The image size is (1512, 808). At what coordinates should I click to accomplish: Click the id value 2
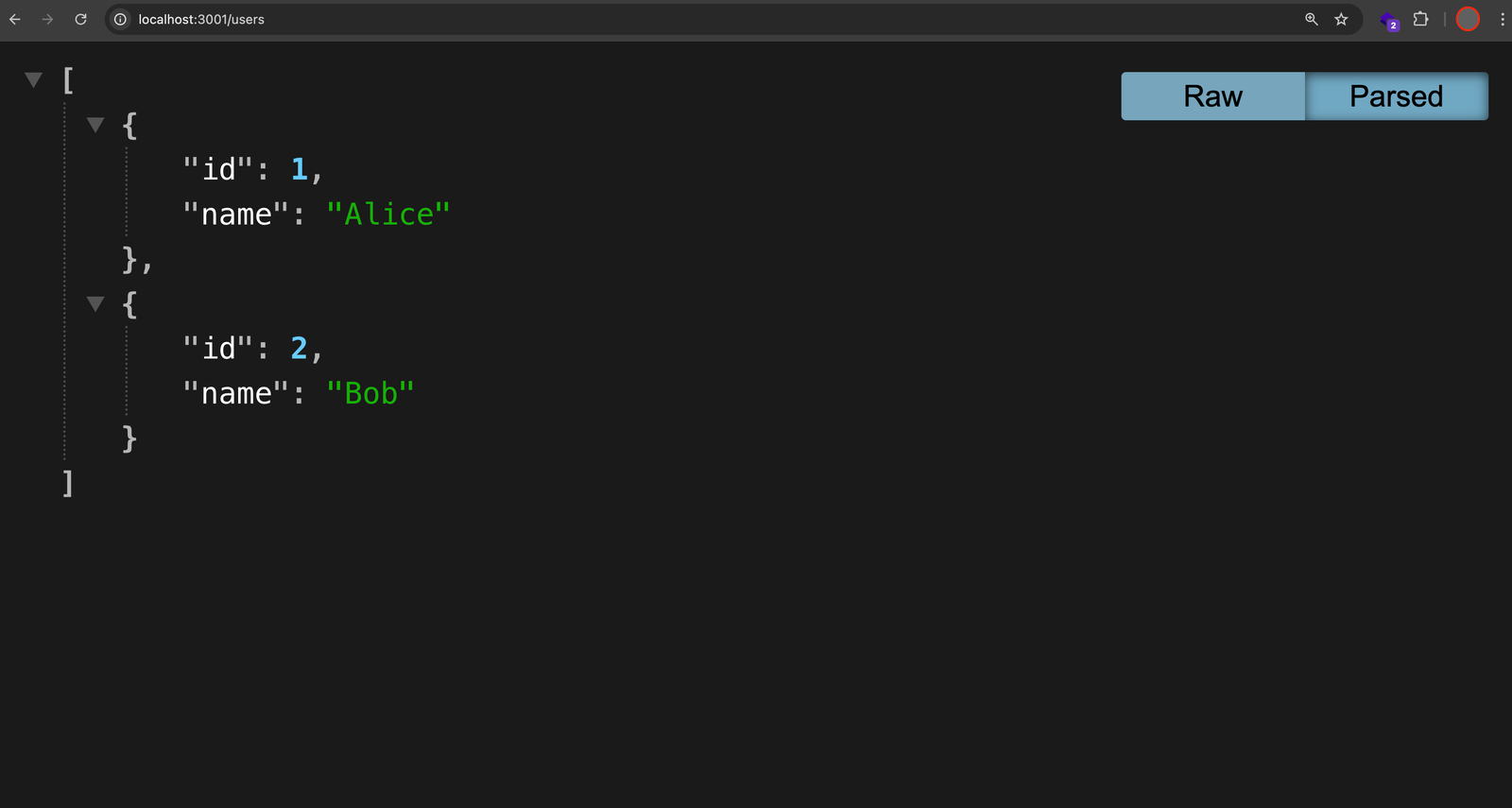[x=299, y=349]
